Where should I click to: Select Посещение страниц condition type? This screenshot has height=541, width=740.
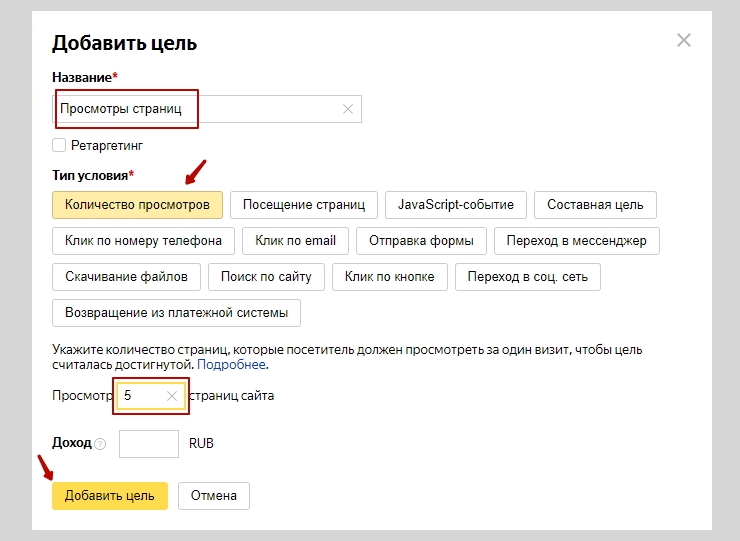coord(304,205)
